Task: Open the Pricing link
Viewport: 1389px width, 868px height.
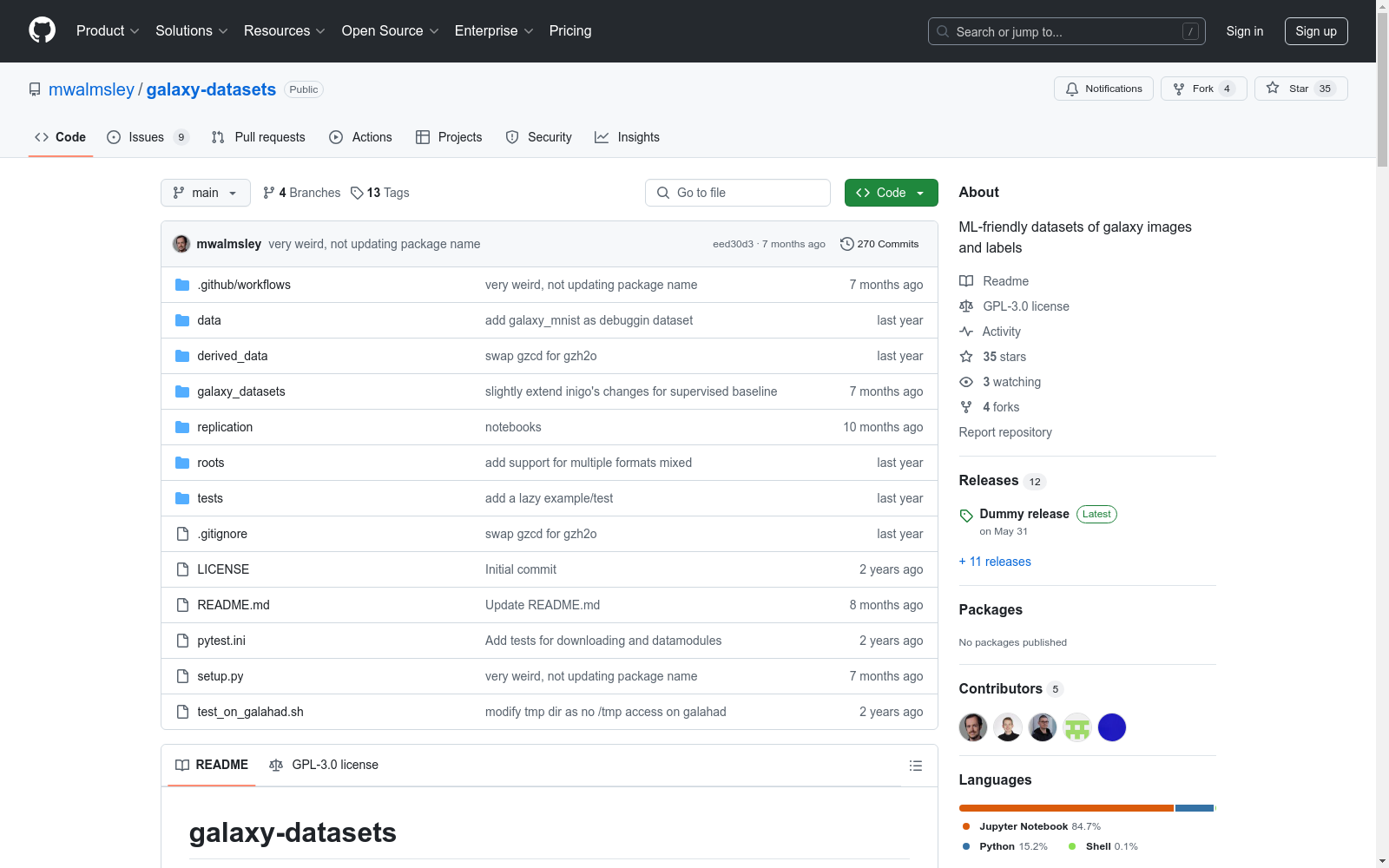Action: 570,31
